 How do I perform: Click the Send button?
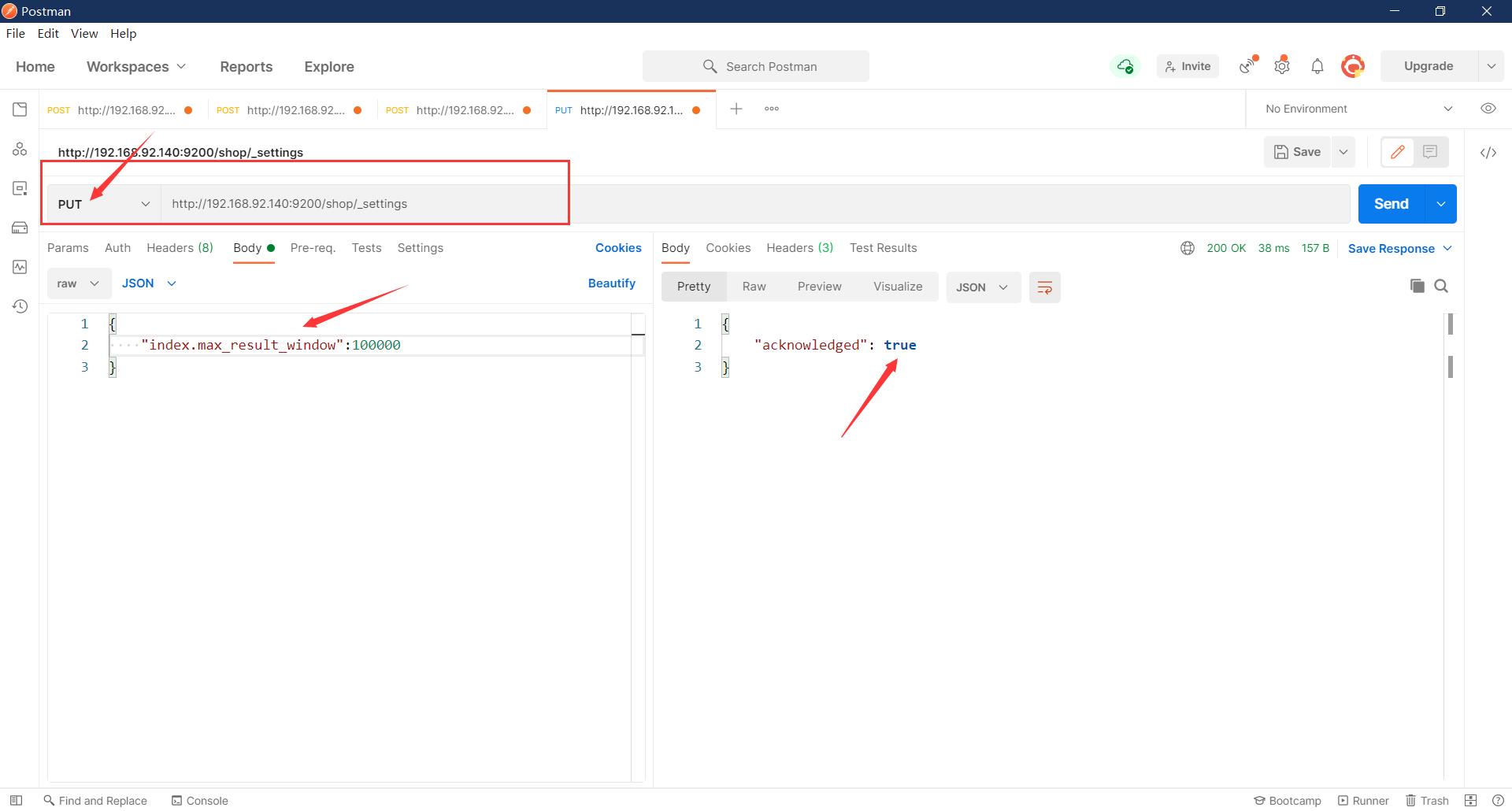coord(1392,204)
